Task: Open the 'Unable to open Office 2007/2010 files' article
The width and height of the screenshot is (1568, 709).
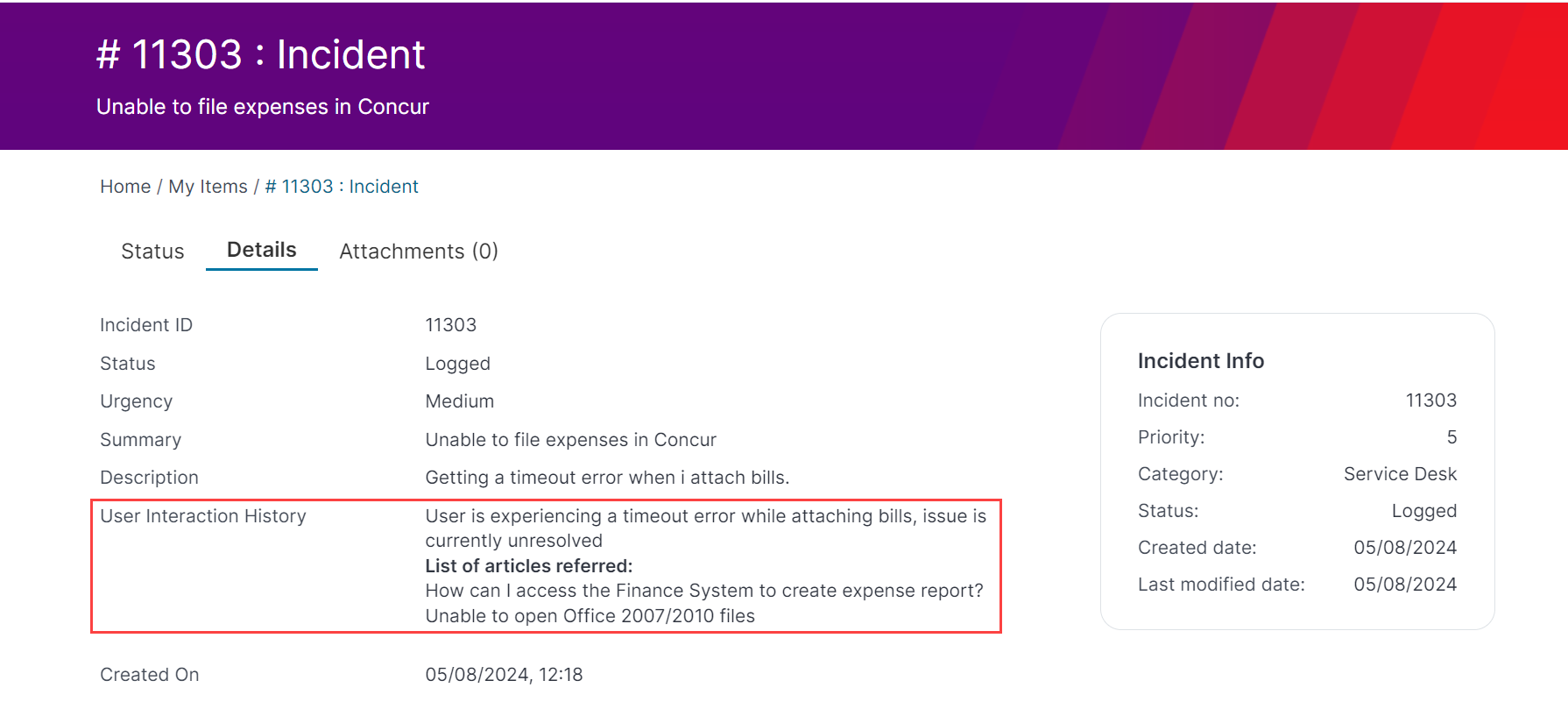Action: point(590,616)
